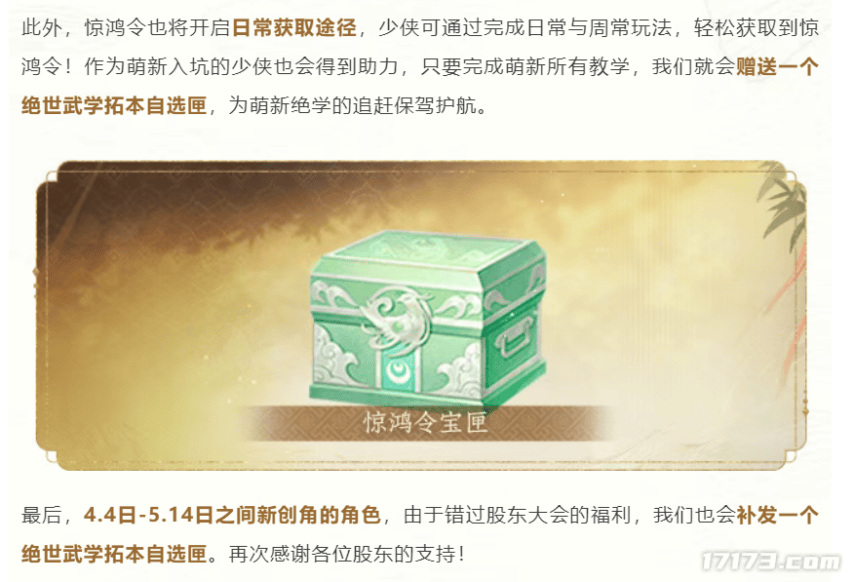Click the bold 4.4日-5.14日之间新创角的角色 text
This screenshot has height=582, width=854.
click(232, 515)
